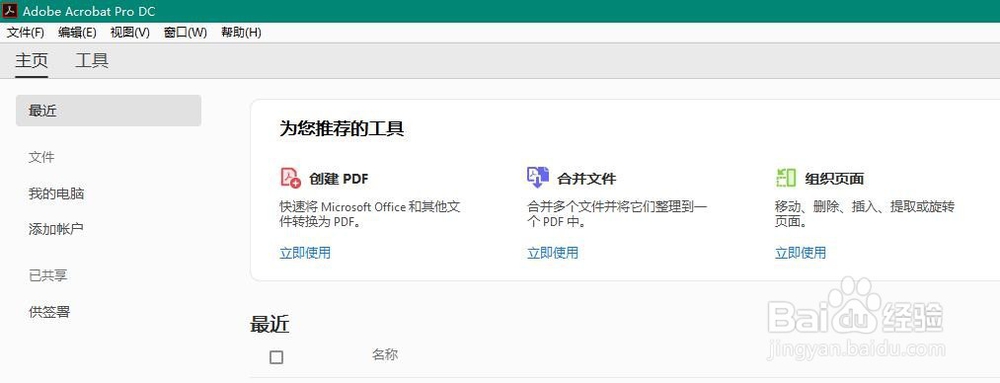Open the 窗口(W) menu

(x=186, y=33)
